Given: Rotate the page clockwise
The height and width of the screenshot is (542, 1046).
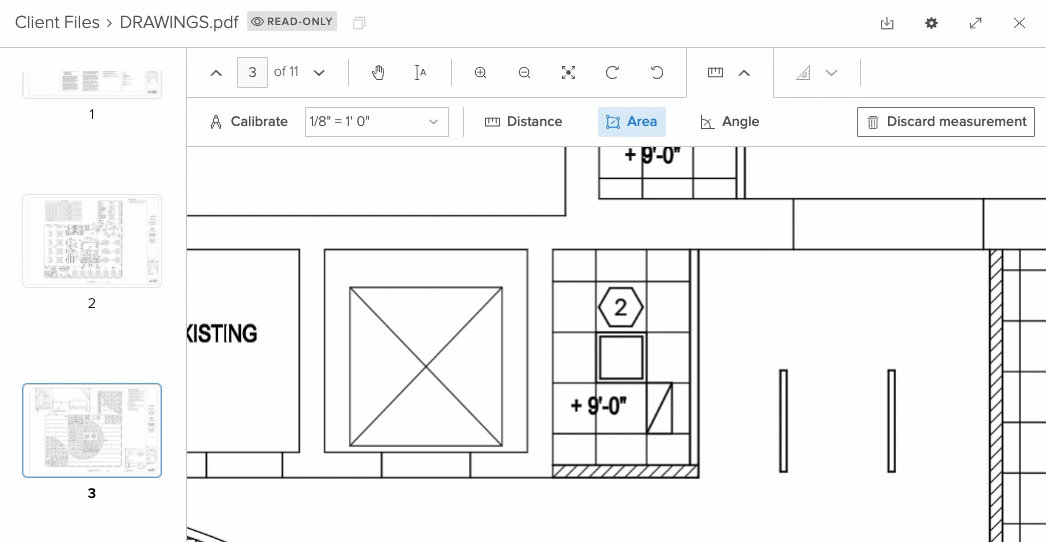Looking at the screenshot, I should pos(612,73).
